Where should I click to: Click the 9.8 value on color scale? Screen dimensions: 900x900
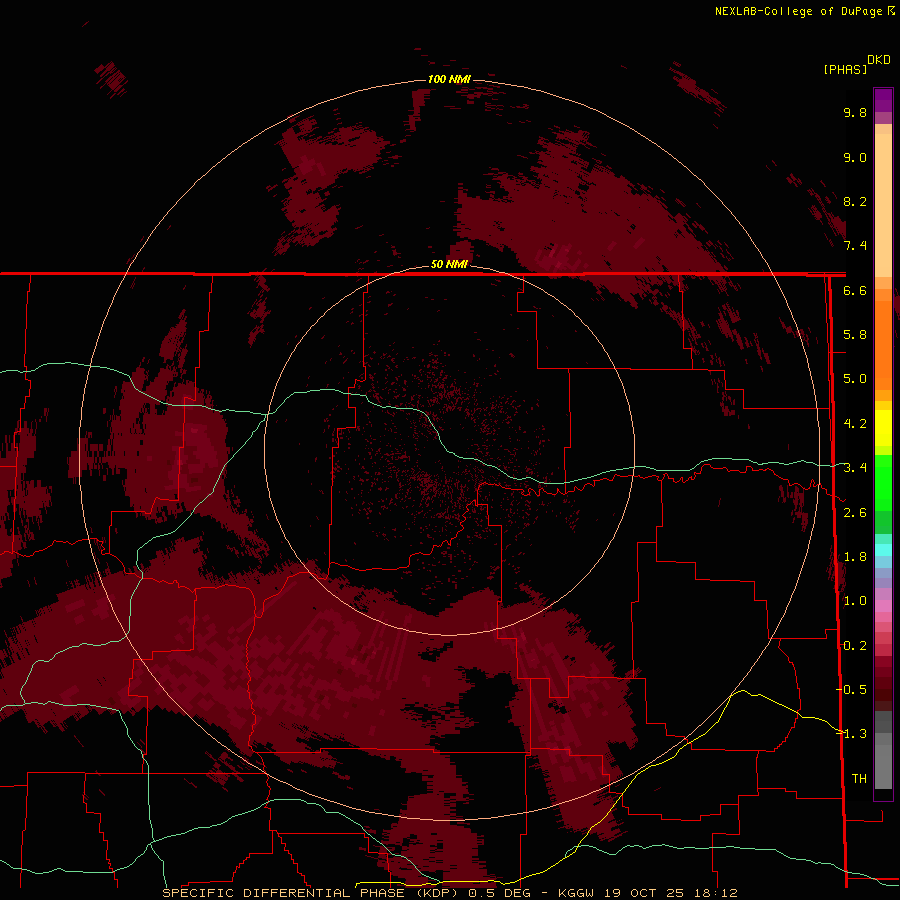pos(855,113)
